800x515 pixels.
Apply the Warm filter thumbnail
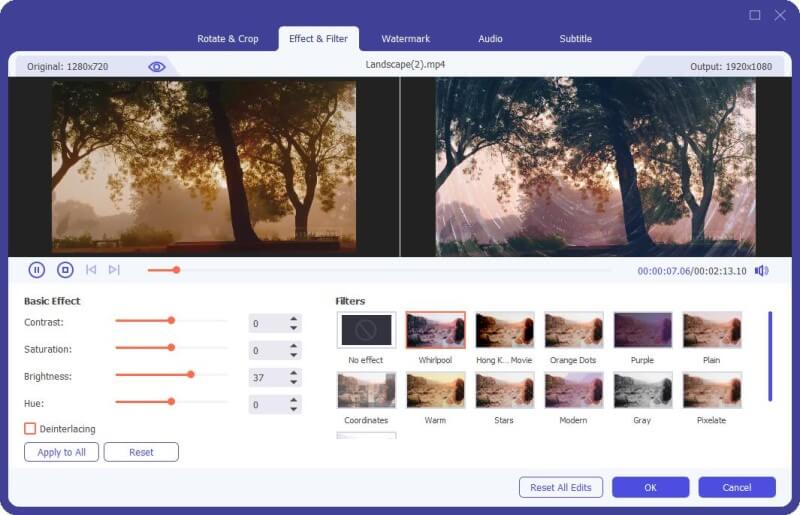435,390
